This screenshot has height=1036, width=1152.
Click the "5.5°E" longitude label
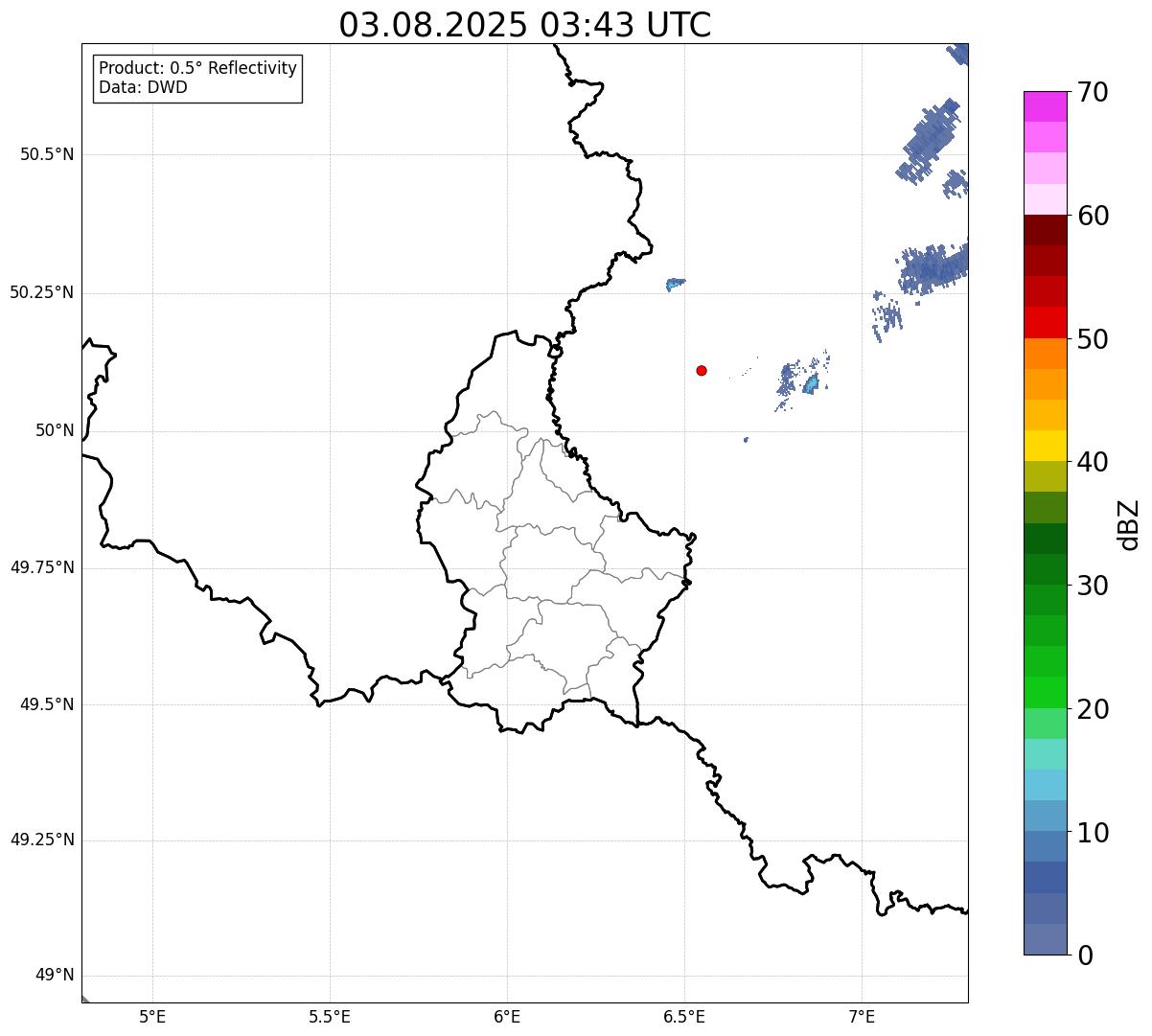330,1017
